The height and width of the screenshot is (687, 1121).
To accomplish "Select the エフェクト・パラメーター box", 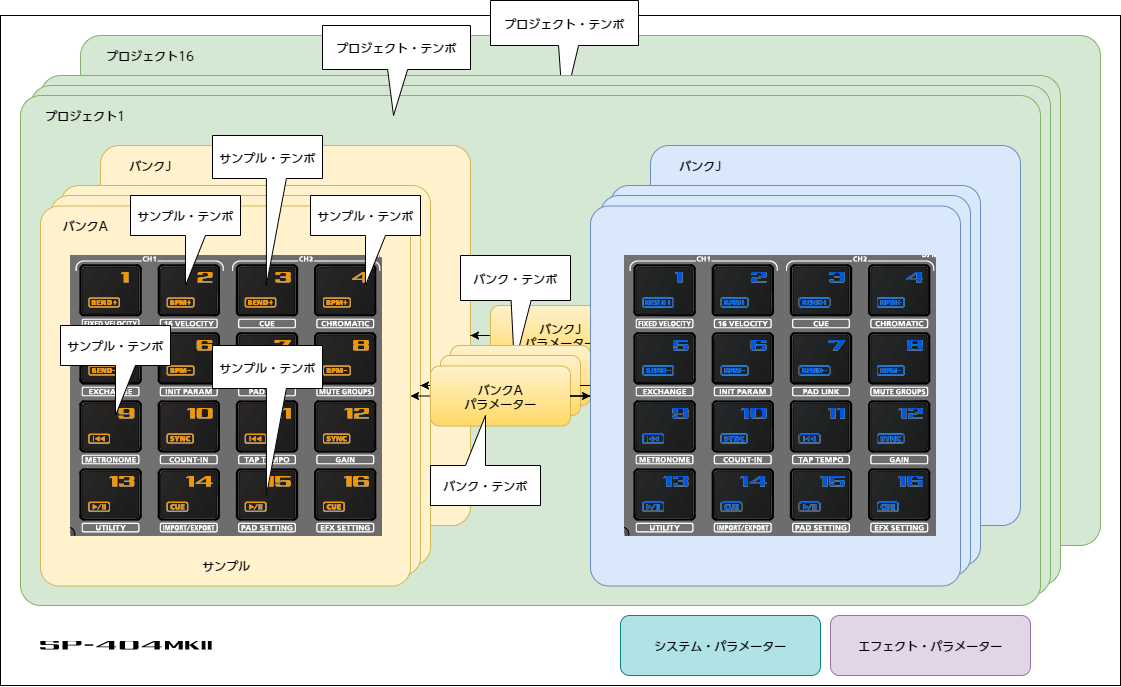I will point(930,646).
